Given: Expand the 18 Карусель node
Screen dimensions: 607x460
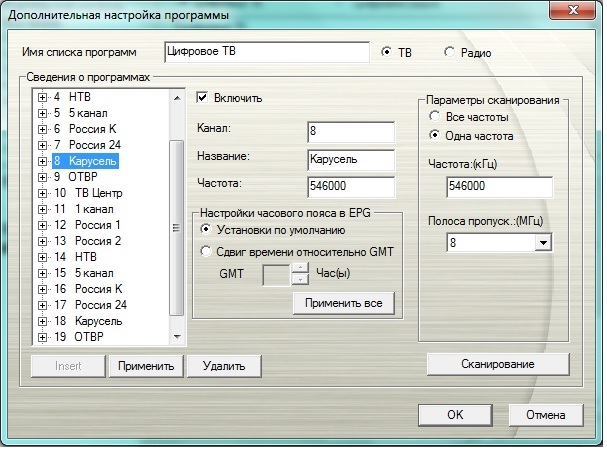Looking at the screenshot, I should [42, 321].
